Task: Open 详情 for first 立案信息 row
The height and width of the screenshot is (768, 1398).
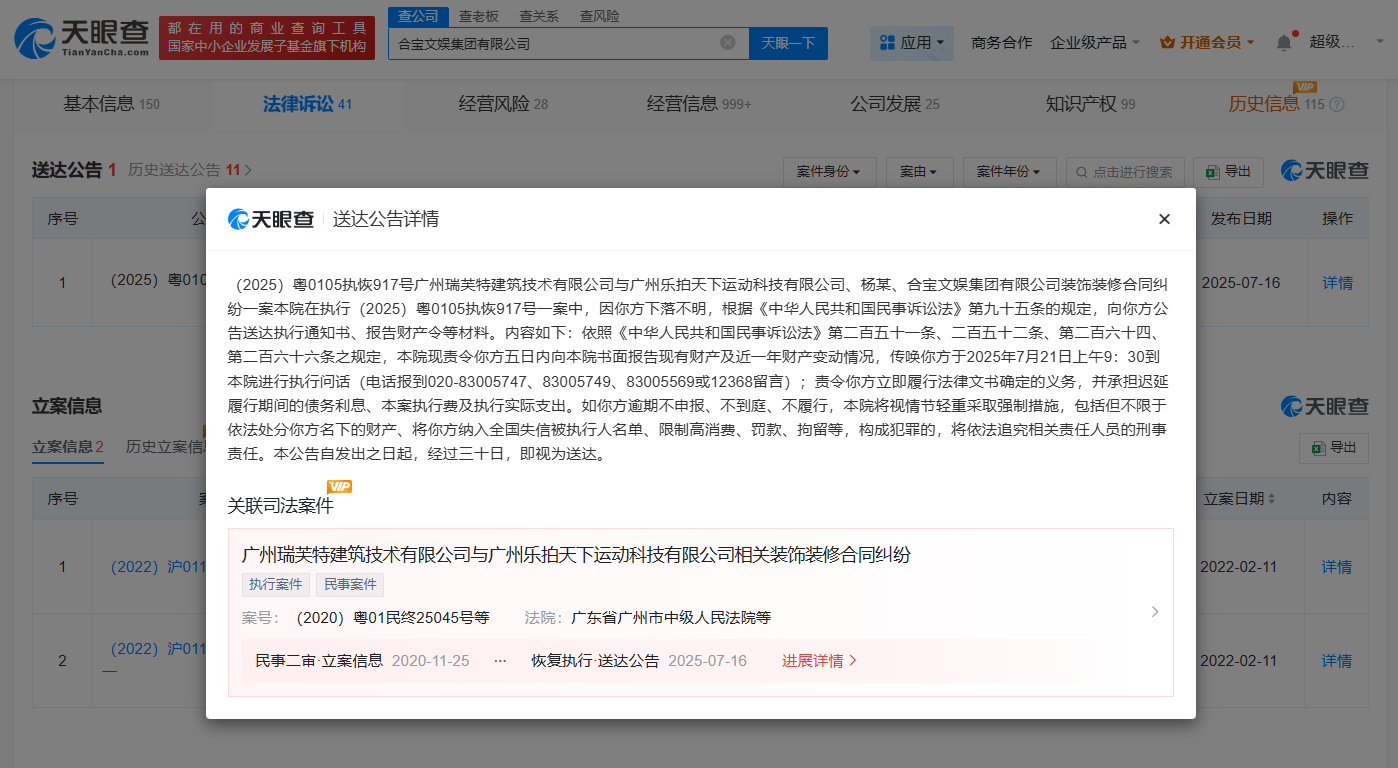Action: pyautogui.click(x=1336, y=567)
